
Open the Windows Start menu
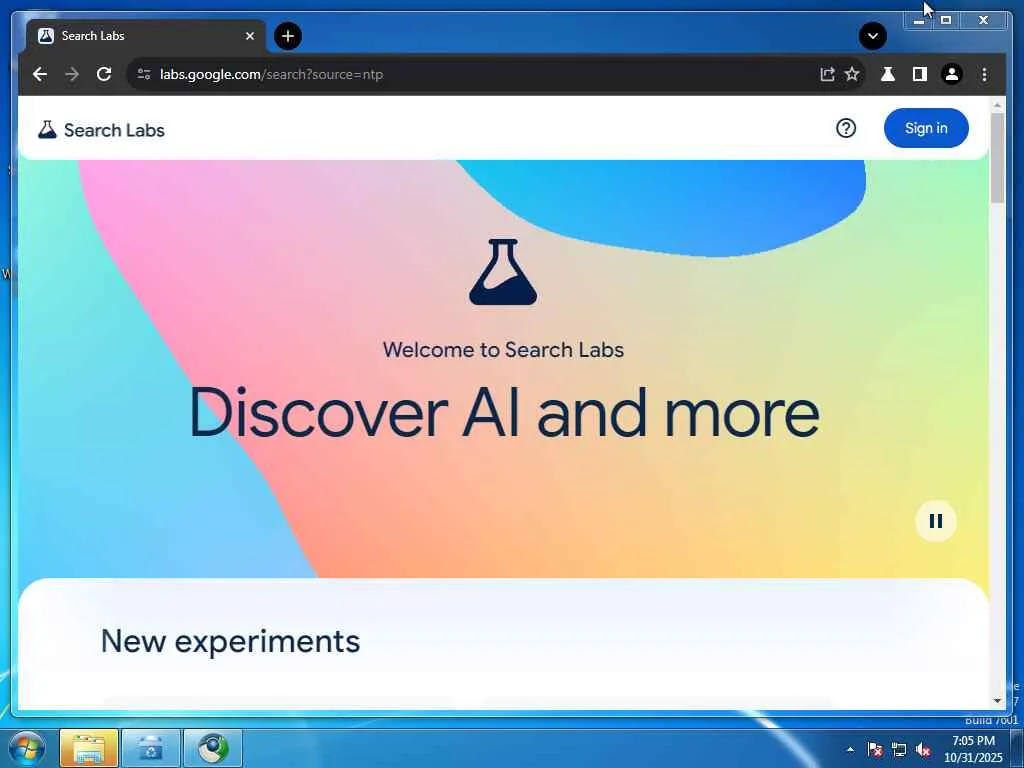(x=26, y=748)
